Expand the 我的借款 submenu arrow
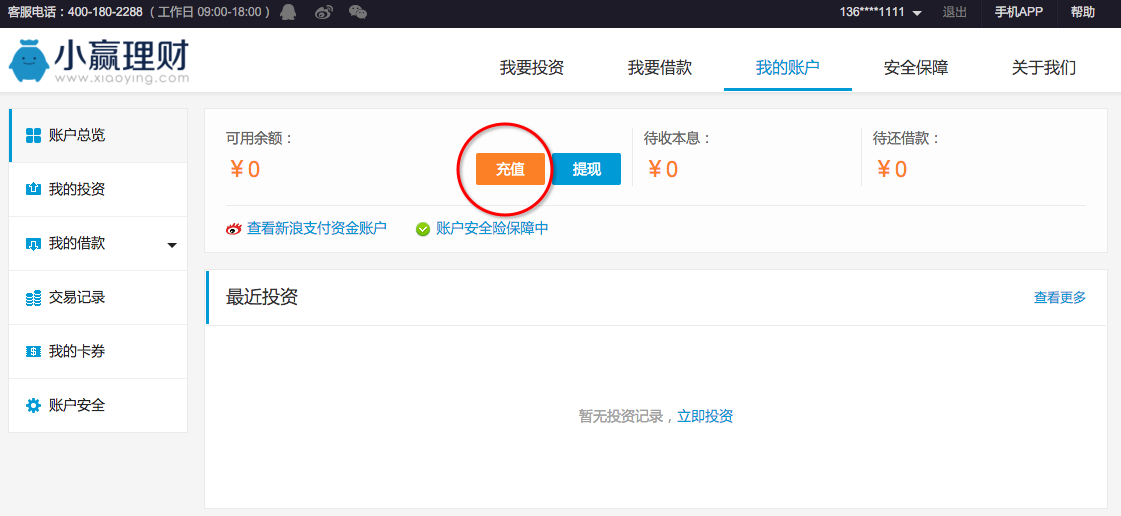 point(172,245)
